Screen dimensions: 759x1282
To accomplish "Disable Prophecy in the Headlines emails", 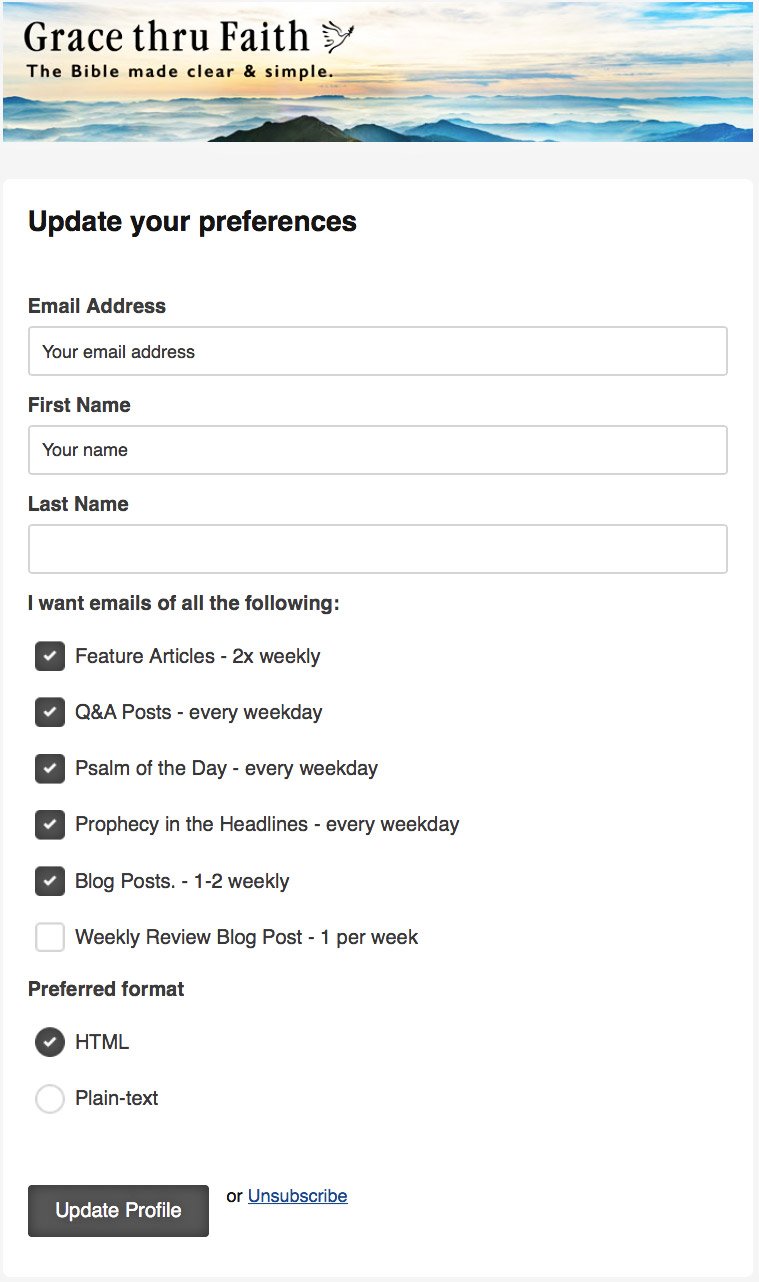I will pos(50,824).
